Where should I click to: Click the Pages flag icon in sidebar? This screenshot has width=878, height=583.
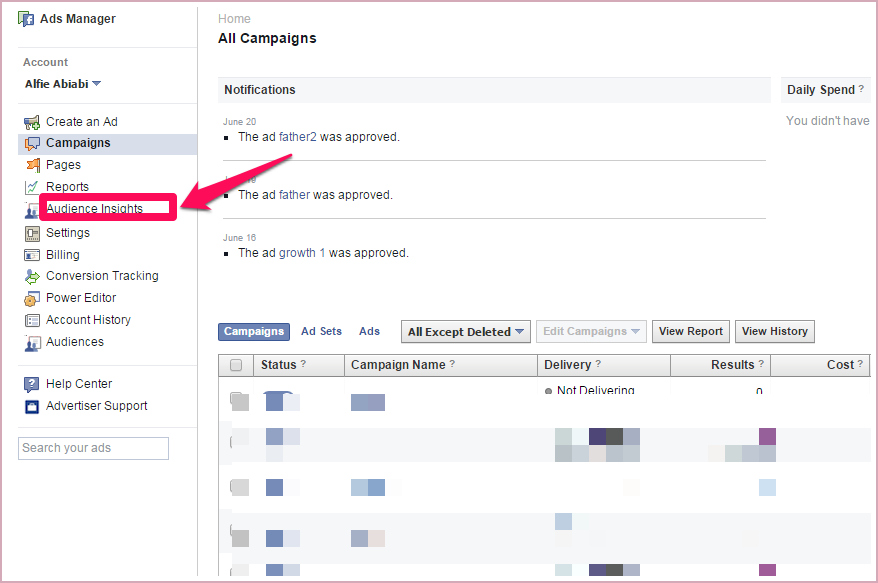(31, 165)
